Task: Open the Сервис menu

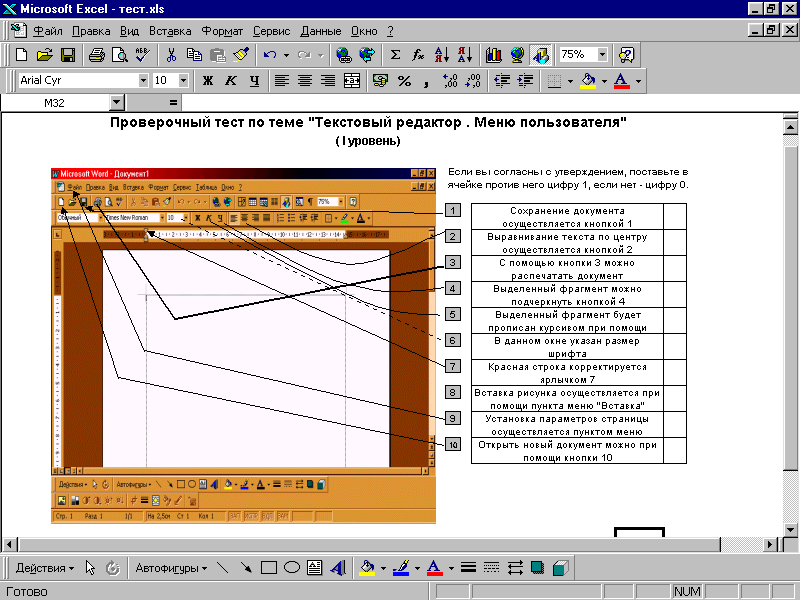Action: [x=271, y=31]
